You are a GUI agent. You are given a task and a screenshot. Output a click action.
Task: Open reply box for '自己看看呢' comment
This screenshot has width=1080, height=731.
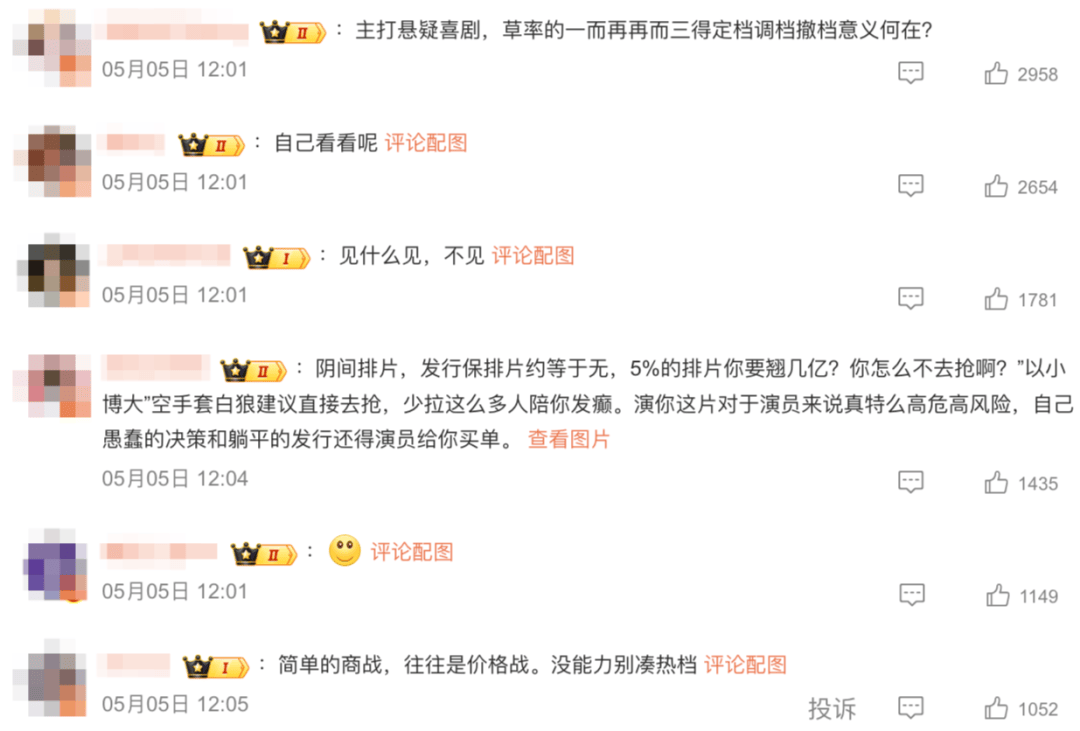[x=911, y=186]
